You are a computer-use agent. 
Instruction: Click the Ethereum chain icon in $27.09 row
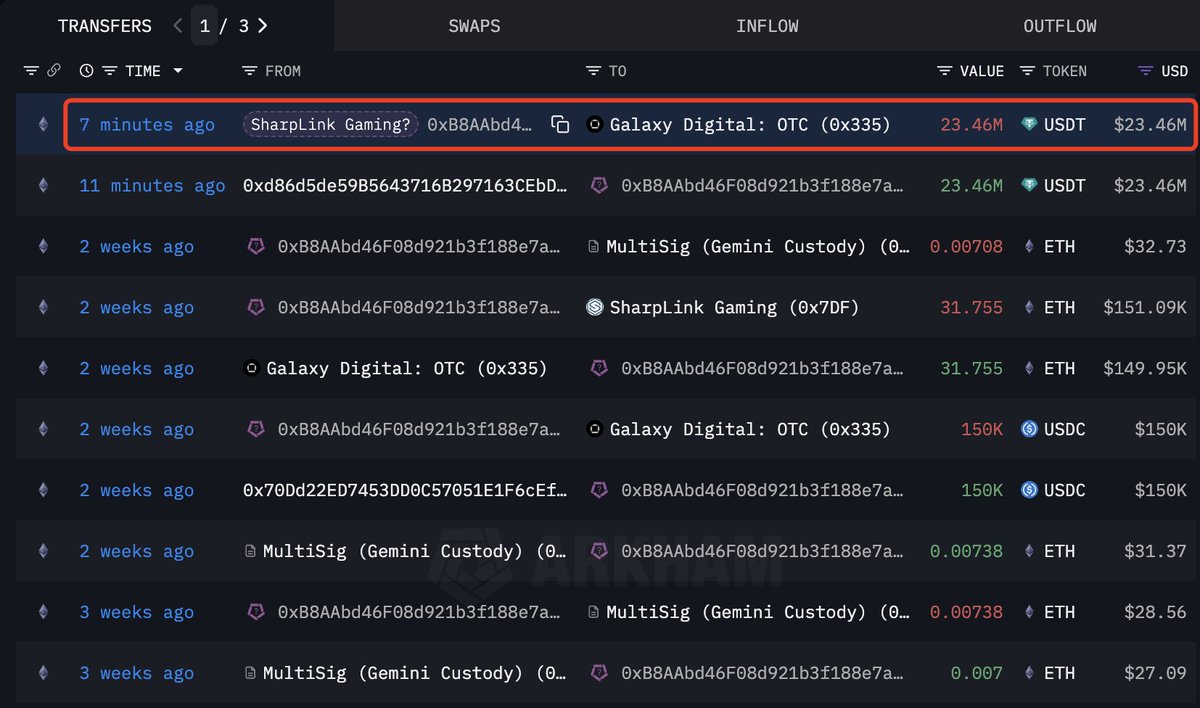click(42, 674)
